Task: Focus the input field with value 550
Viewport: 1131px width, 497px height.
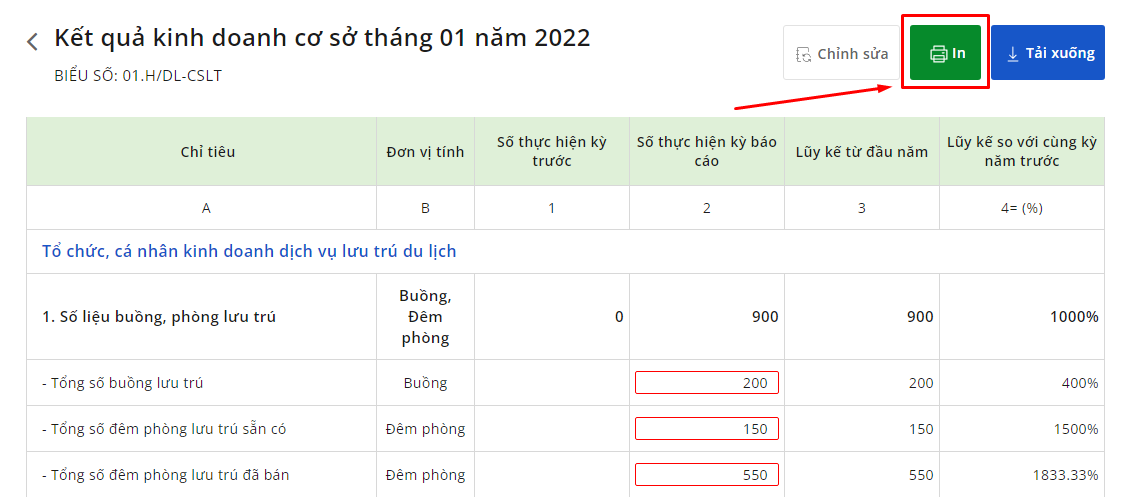Action: (x=706, y=475)
